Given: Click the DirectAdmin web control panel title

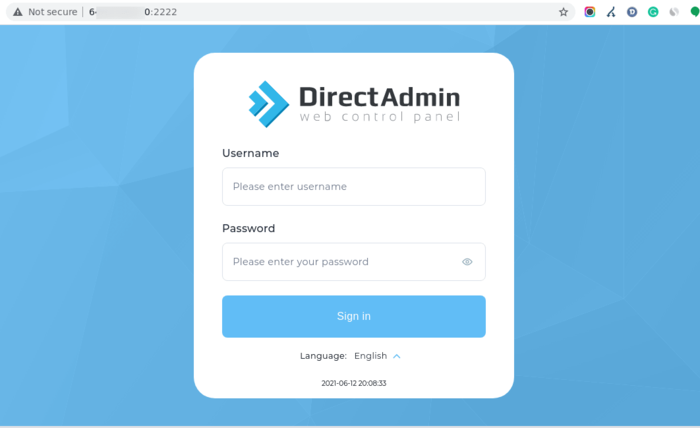Looking at the screenshot, I should [x=379, y=104].
